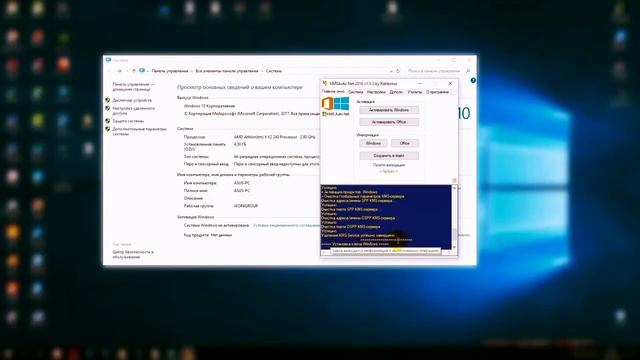Image resolution: width=640 pixels, height=360 pixels.
Task: Open the Главное окно tab in KMSAuto
Action: click(x=333, y=92)
